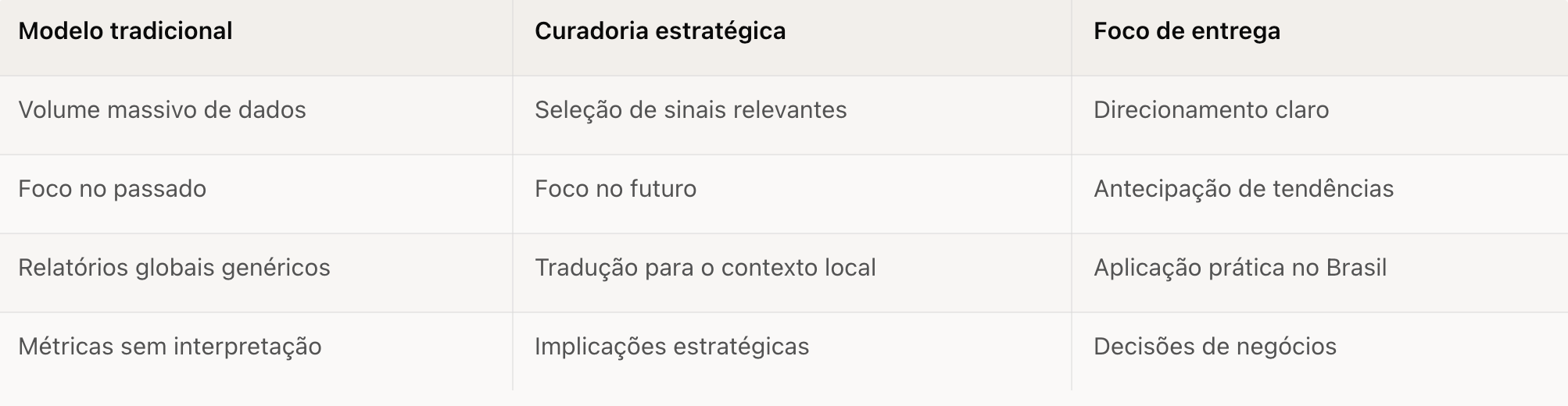The height and width of the screenshot is (406, 1568).
Task: Click the 'Decisões de negócios' cell
Action: 1215,347
